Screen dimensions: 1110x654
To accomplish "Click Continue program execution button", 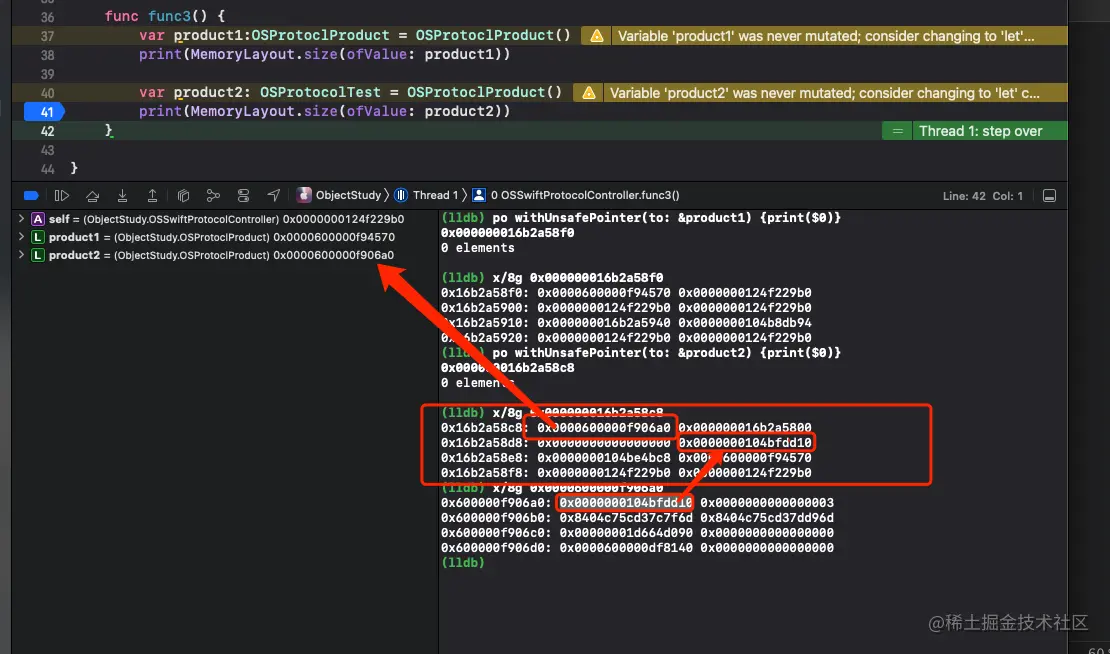I will pyautogui.click(x=62, y=195).
